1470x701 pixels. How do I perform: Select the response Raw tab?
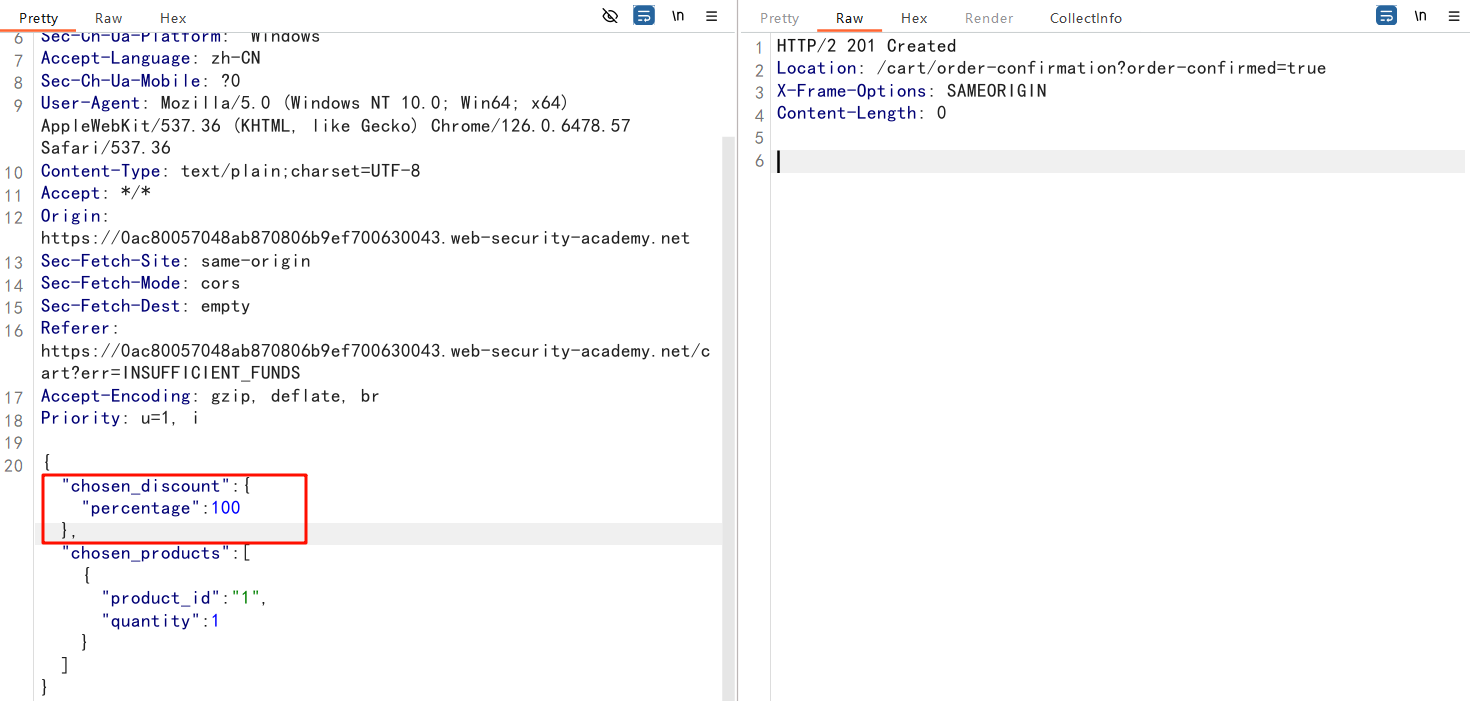click(x=849, y=18)
